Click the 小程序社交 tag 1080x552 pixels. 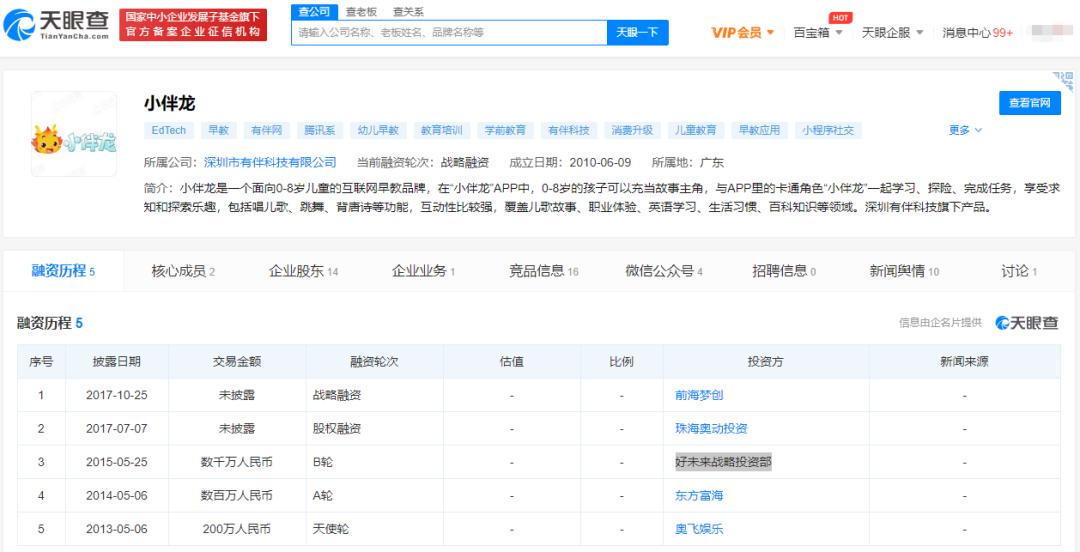(828, 130)
